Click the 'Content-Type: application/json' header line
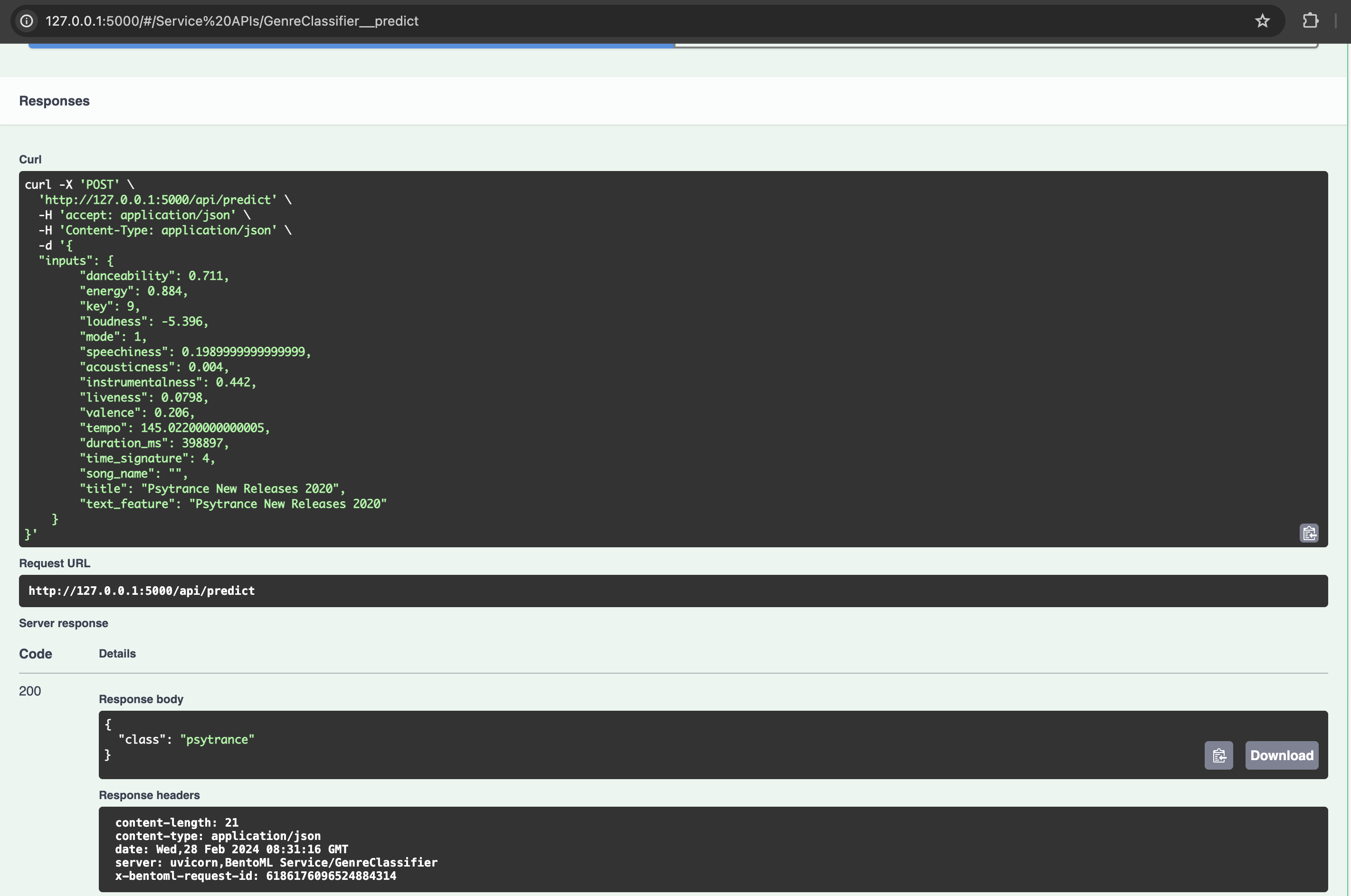The image size is (1351, 896). pyautogui.click(x=165, y=230)
